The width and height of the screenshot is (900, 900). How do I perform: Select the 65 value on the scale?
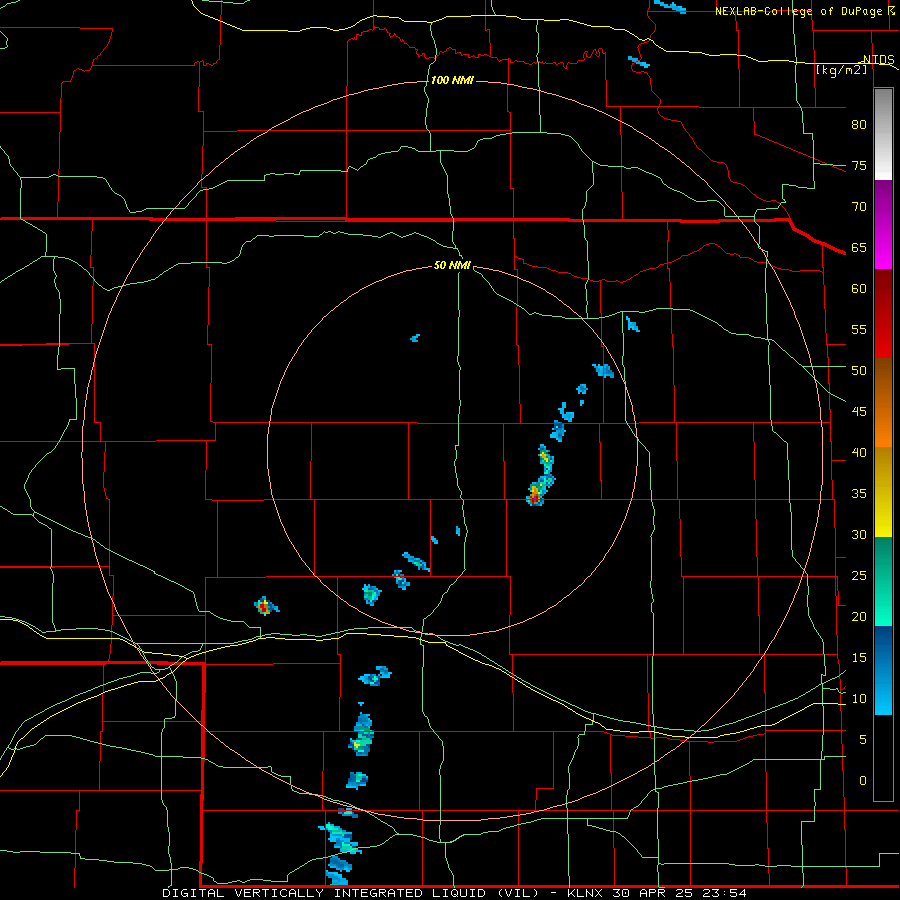859,247
